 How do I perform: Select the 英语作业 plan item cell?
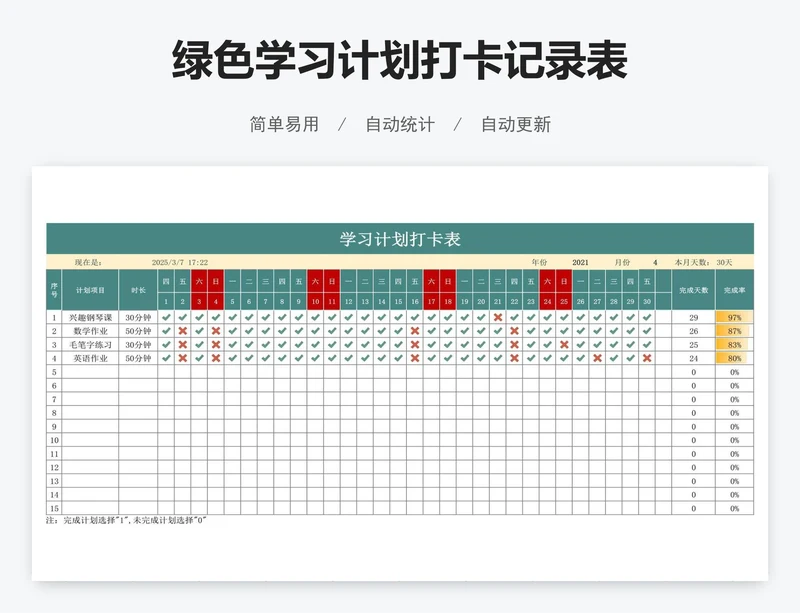[90, 358]
